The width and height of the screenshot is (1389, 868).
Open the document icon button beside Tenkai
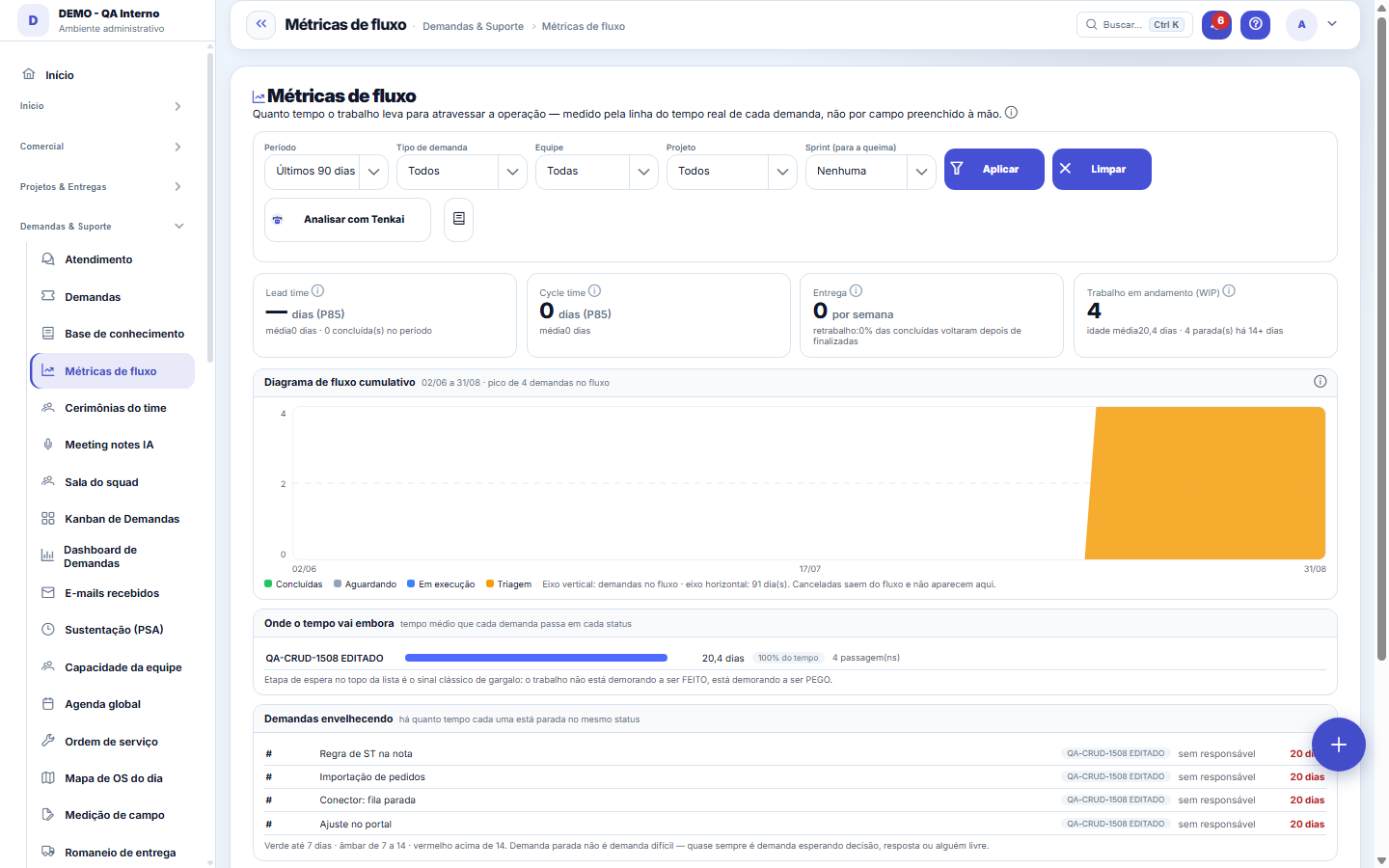(x=458, y=219)
